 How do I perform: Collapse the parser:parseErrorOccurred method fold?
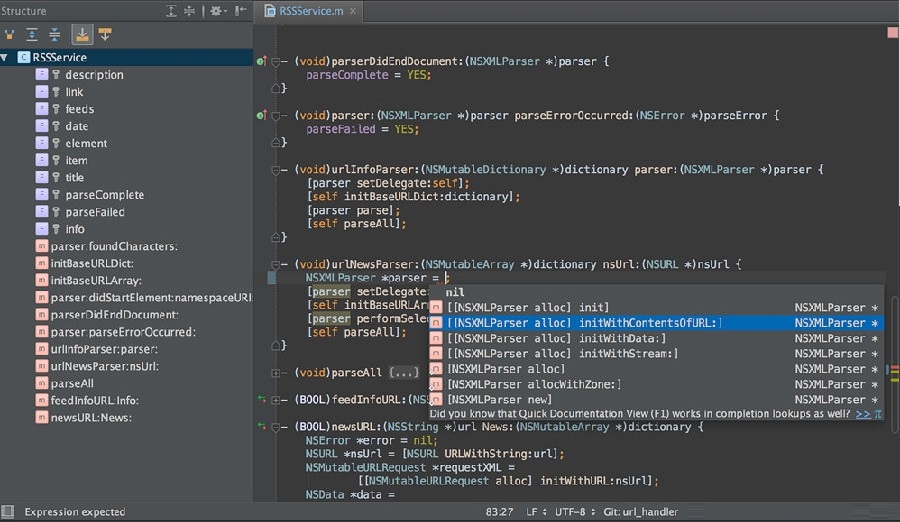[276, 116]
